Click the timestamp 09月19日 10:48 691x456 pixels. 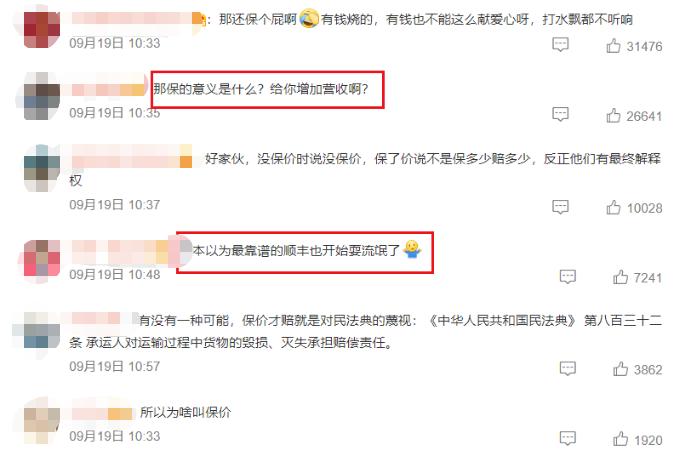115,274
